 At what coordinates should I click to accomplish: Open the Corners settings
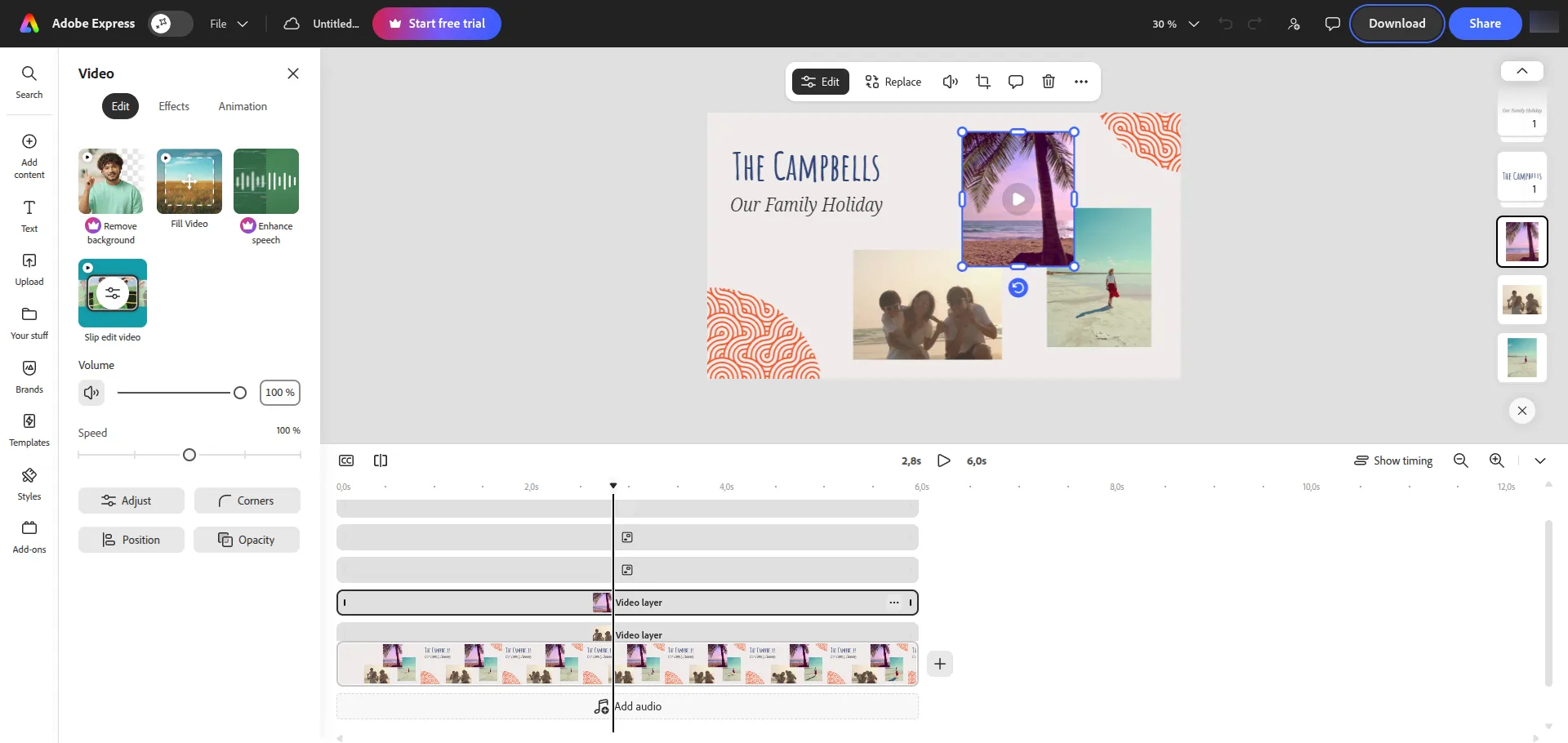click(247, 501)
